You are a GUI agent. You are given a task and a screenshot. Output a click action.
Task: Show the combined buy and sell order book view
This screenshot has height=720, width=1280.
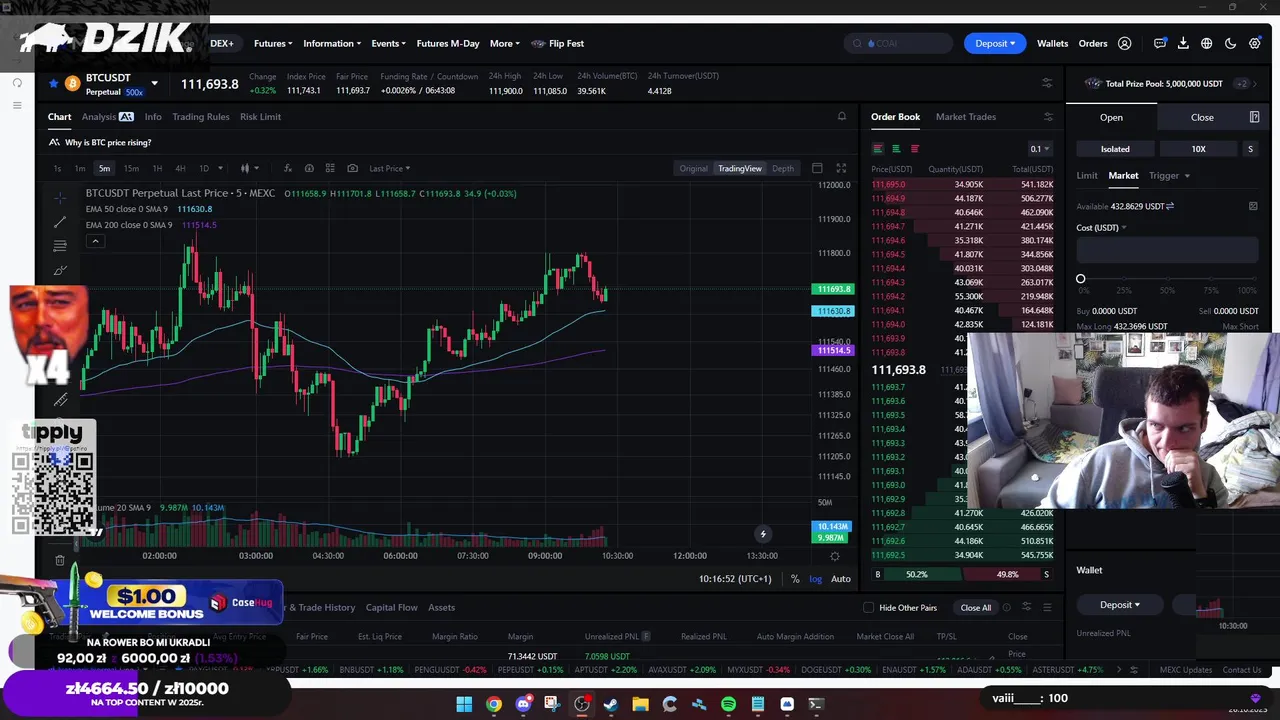877,149
